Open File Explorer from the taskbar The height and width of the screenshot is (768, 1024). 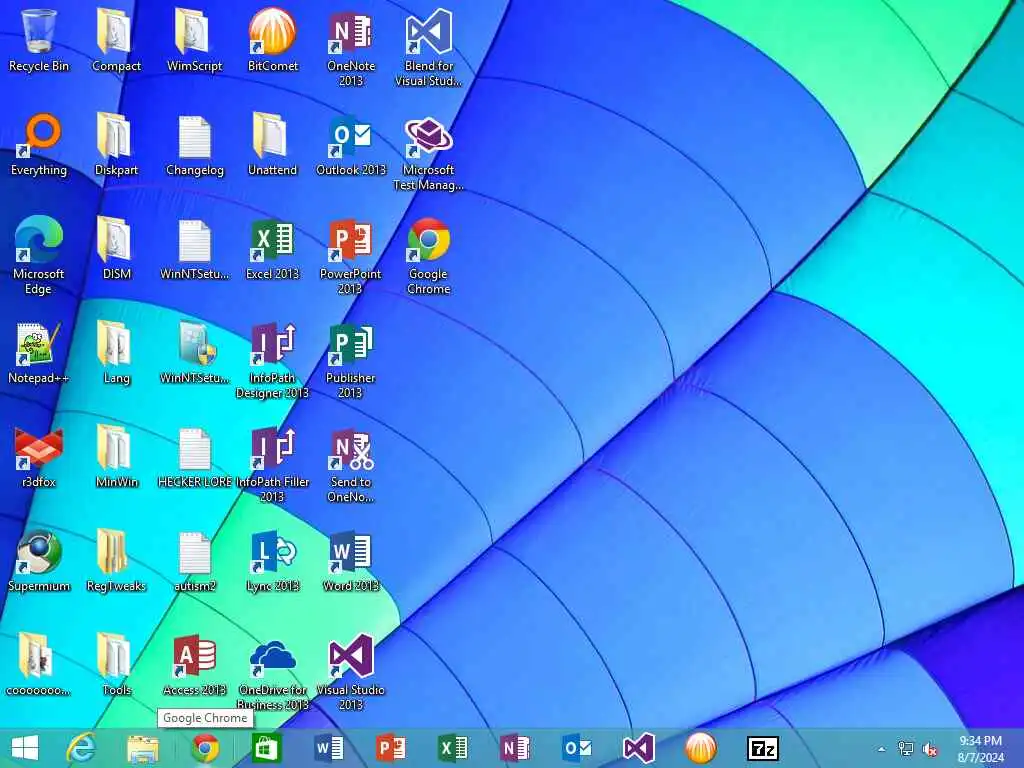click(x=143, y=748)
